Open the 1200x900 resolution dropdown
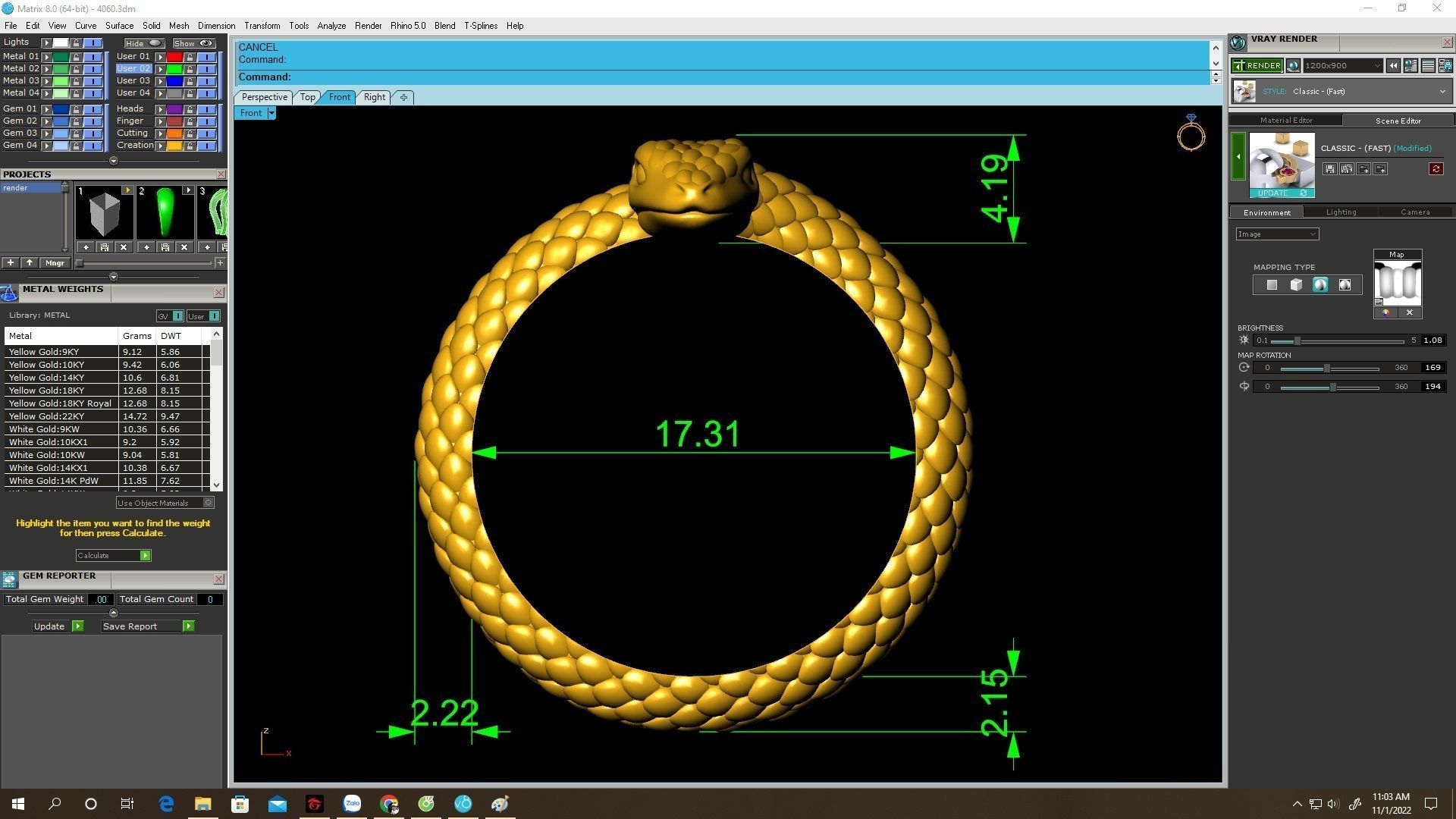Image resolution: width=1456 pixels, height=819 pixels. tap(1342, 66)
